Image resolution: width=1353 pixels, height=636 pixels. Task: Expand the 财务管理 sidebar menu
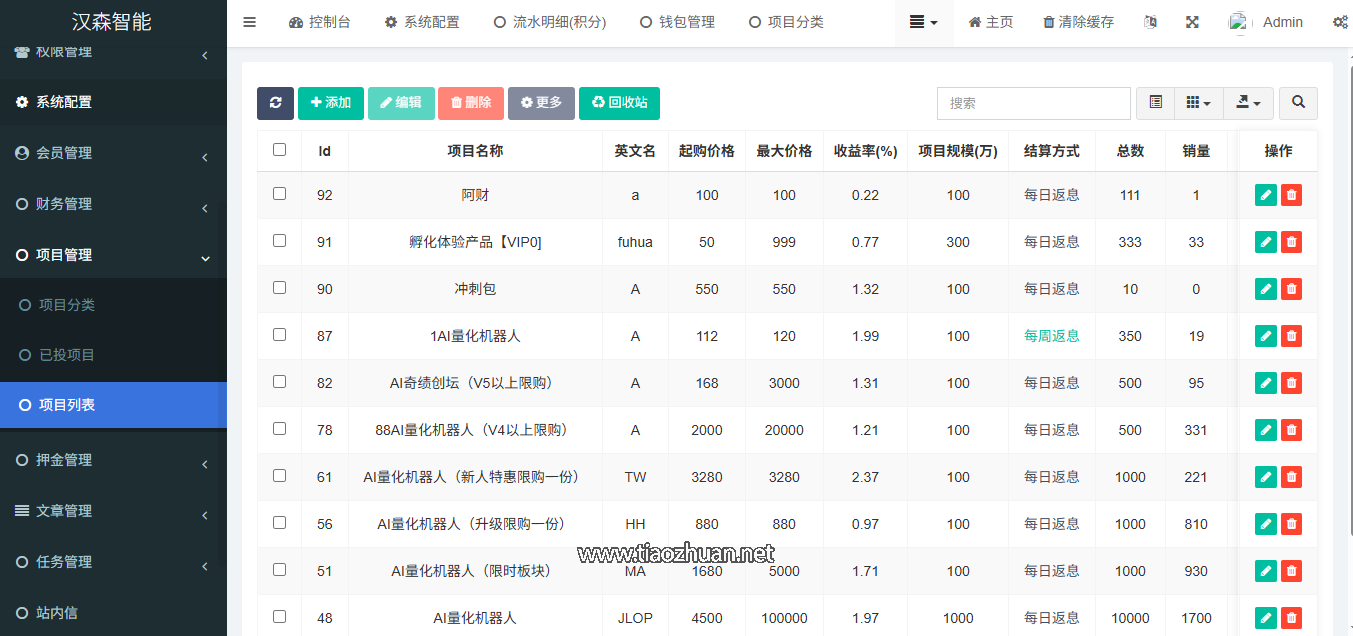point(113,204)
